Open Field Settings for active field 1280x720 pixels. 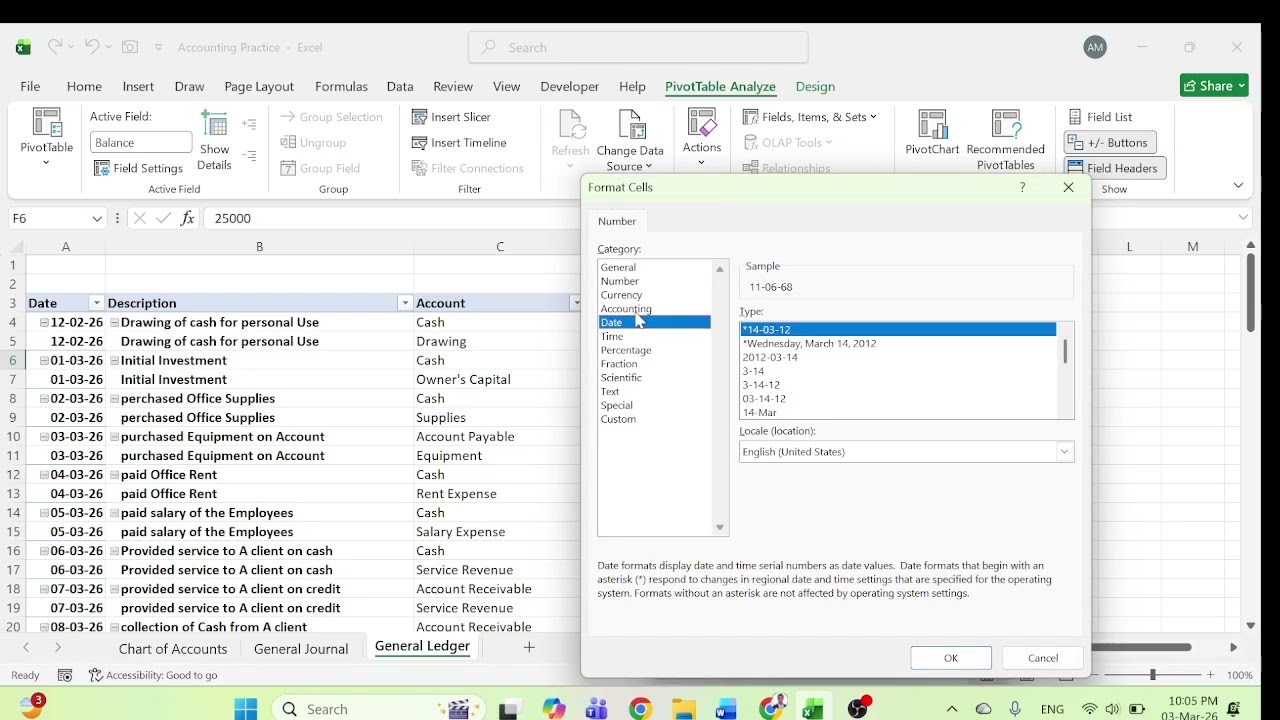(138, 168)
